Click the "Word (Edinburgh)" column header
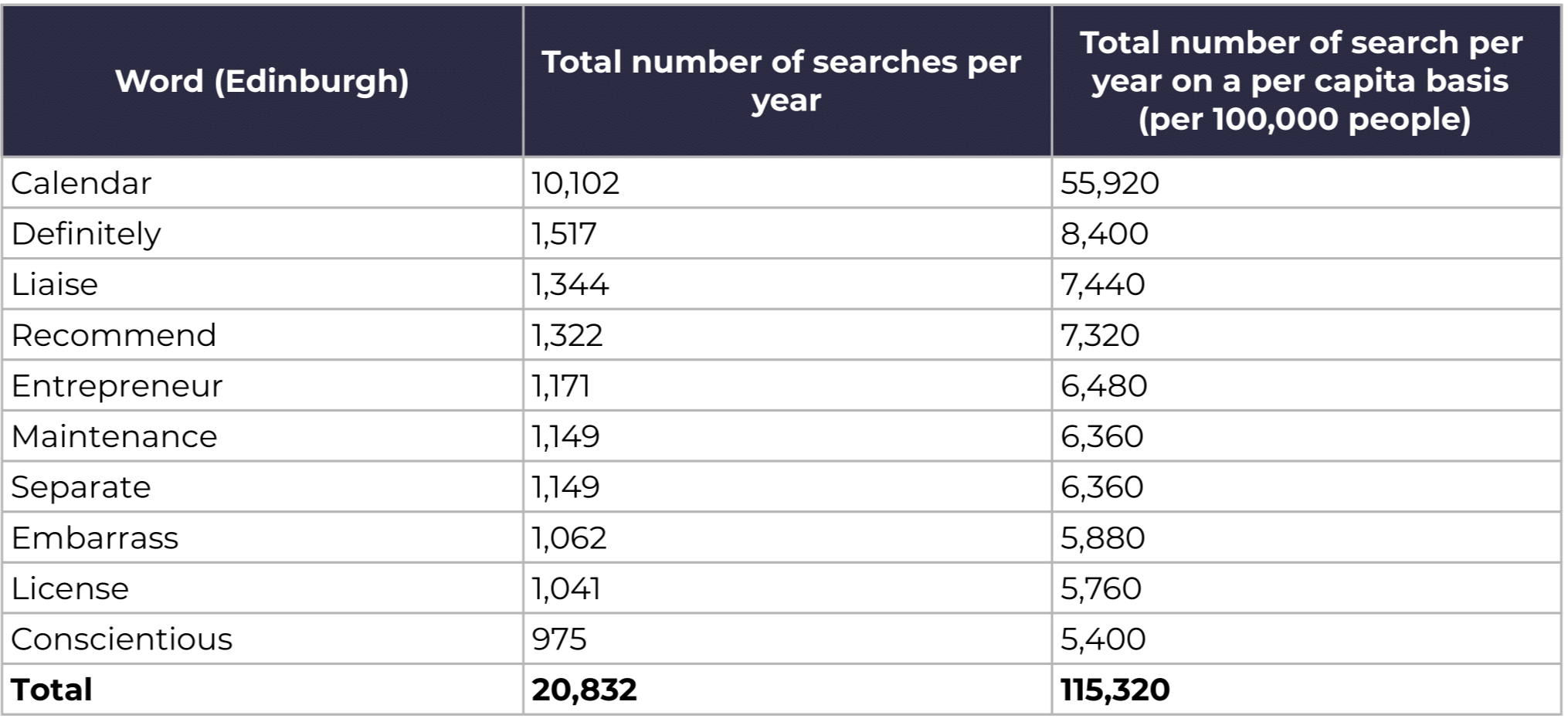Screen dimensions: 1568x722 [x=262, y=81]
